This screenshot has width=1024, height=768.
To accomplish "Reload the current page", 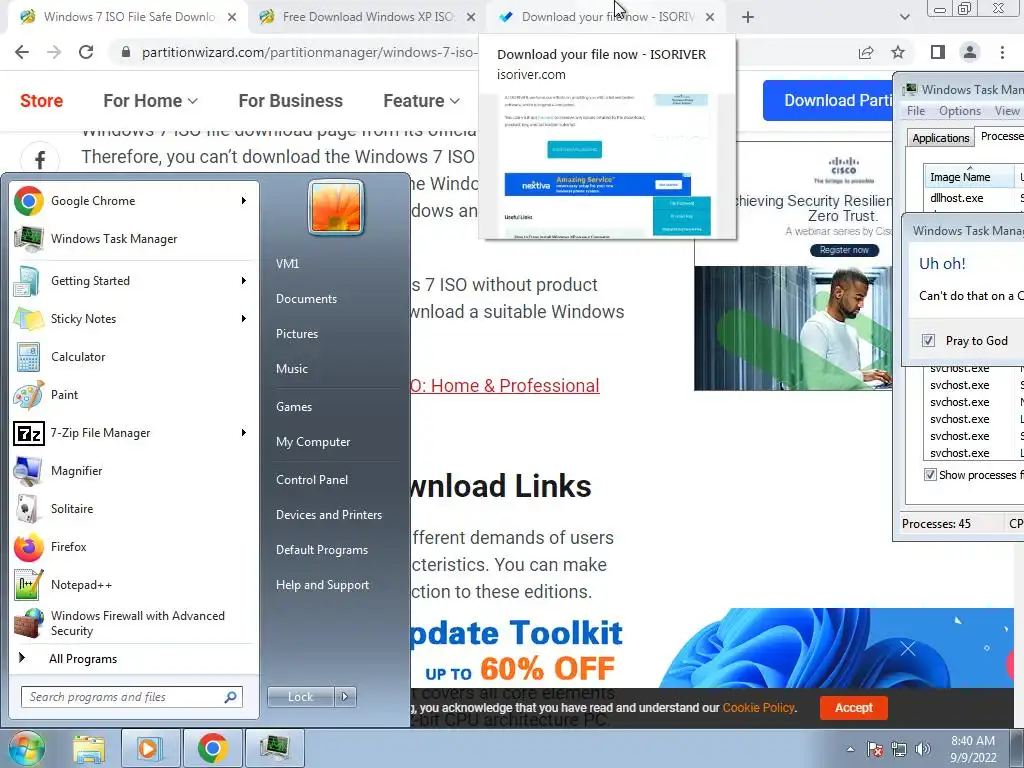I will coord(86,52).
